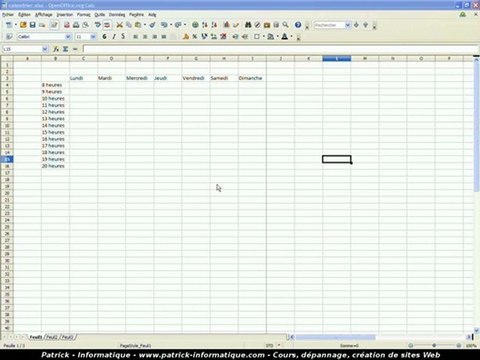
Task: Click the Background color bucket swatch
Action: tap(270, 37)
